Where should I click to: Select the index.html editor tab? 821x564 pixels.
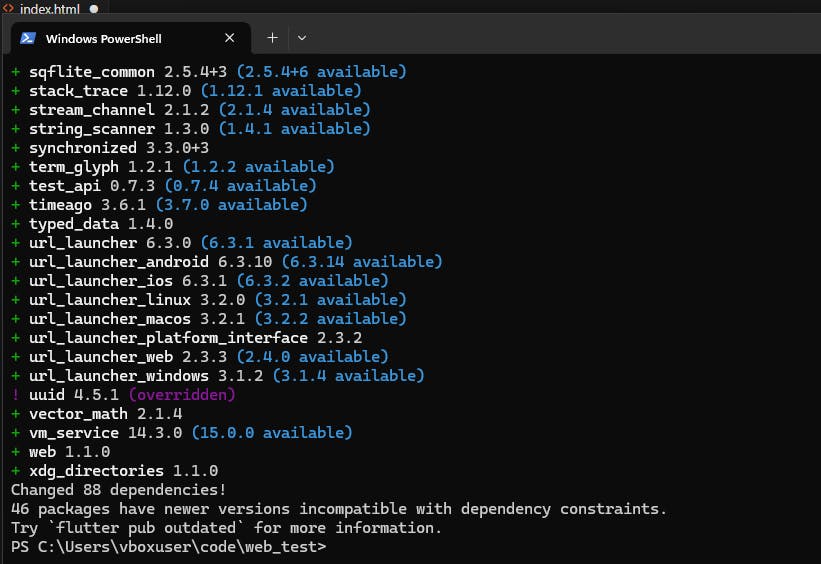pos(50,8)
